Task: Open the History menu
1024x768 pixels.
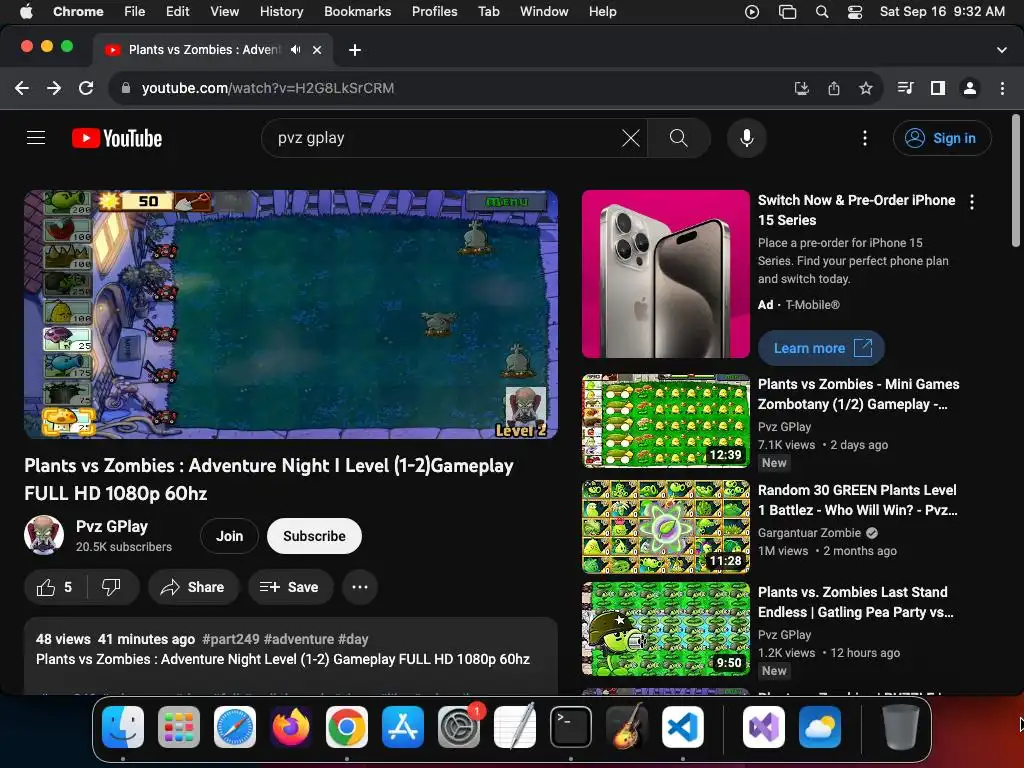Action: [281, 12]
